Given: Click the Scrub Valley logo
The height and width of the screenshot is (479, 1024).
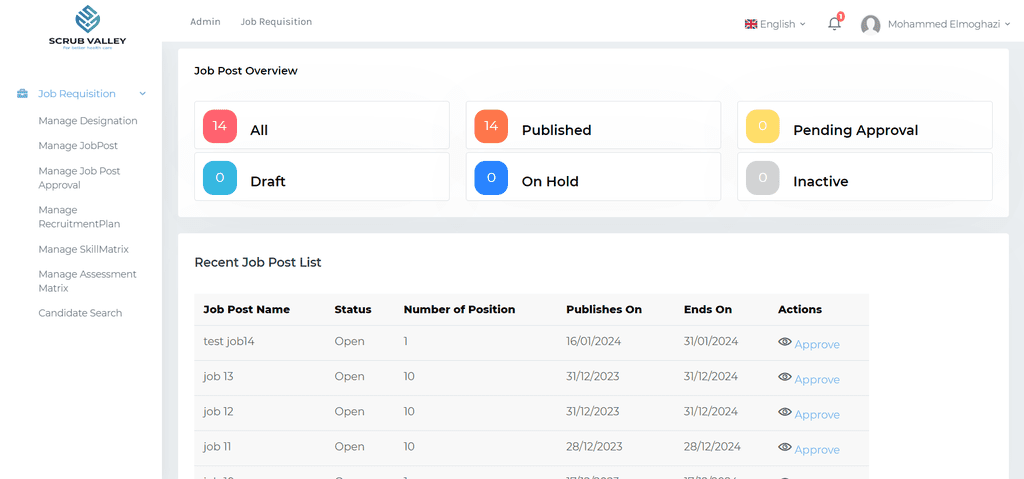Looking at the screenshot, I should pyautogui.click(x=88, y=27).
